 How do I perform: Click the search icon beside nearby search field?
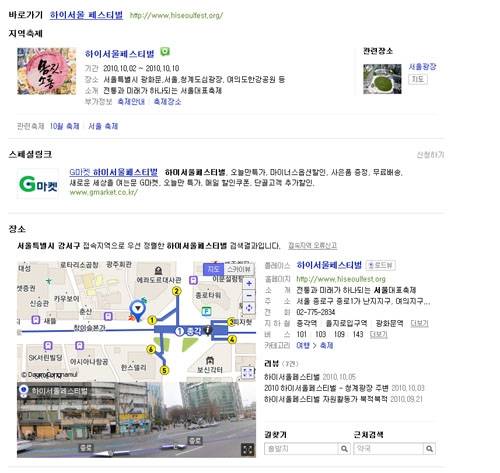[429, 449]
